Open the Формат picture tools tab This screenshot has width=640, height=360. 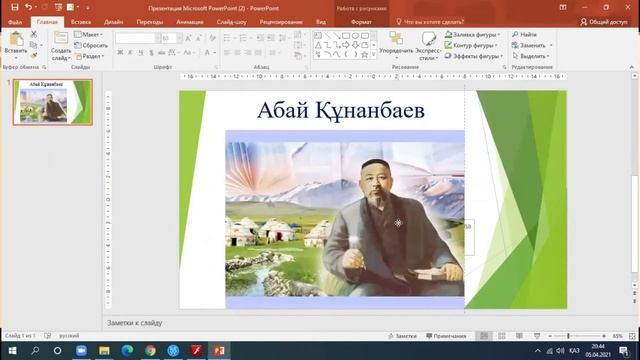pos(361,22)
